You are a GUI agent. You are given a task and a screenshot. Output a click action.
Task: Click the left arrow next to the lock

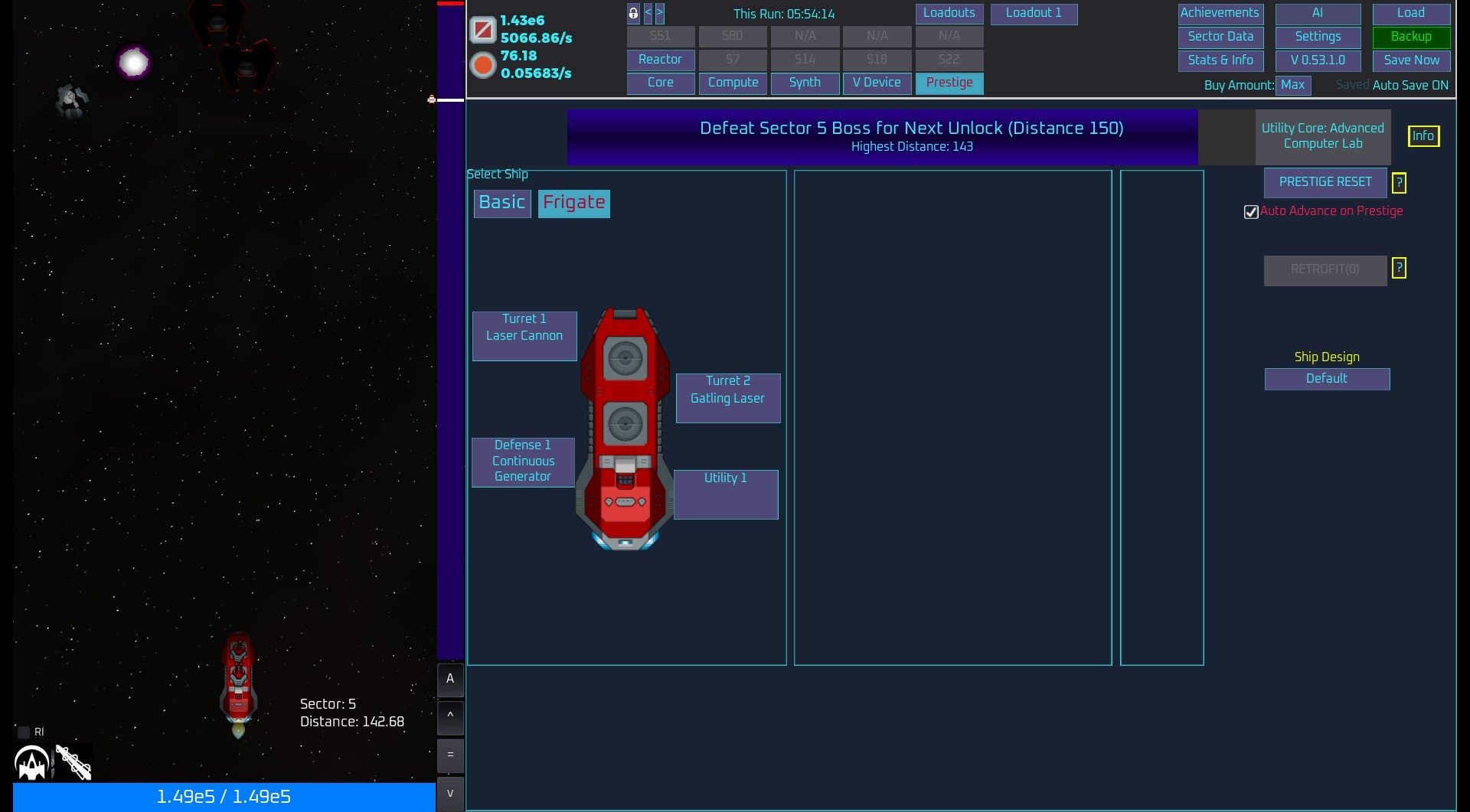(648, 13)
